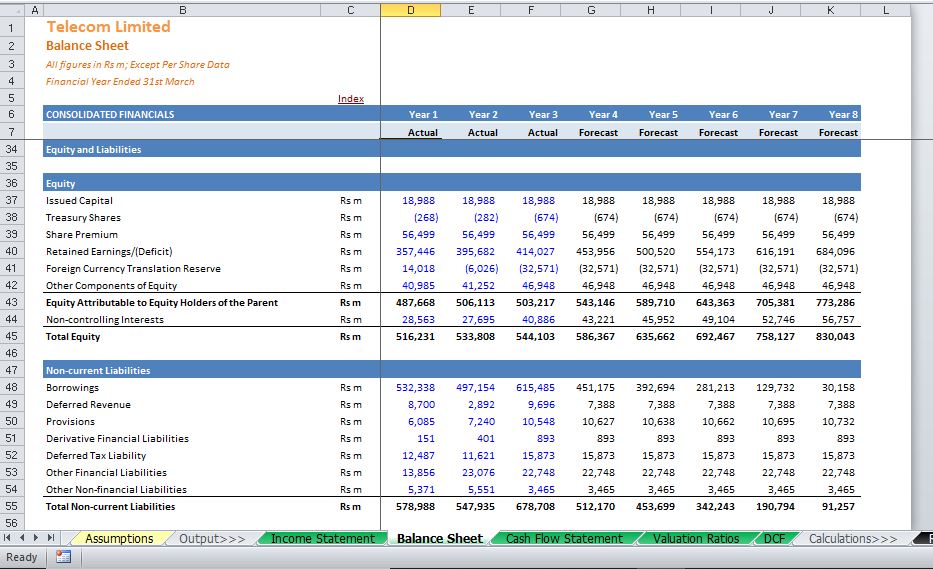
Task: Click the macro record icon in status bar
Action: click(x=63, y=557)
